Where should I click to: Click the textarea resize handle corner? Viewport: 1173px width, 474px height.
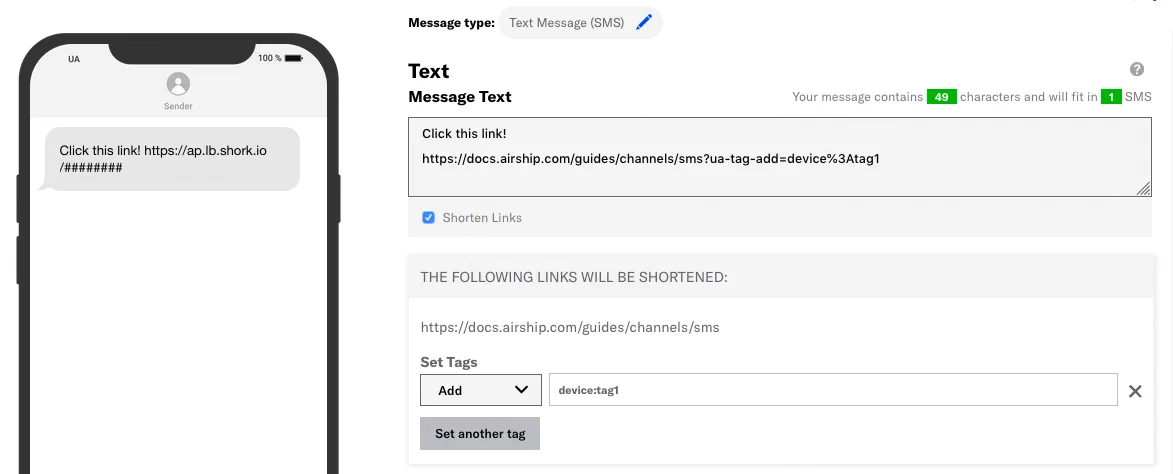pos(1145,190)
